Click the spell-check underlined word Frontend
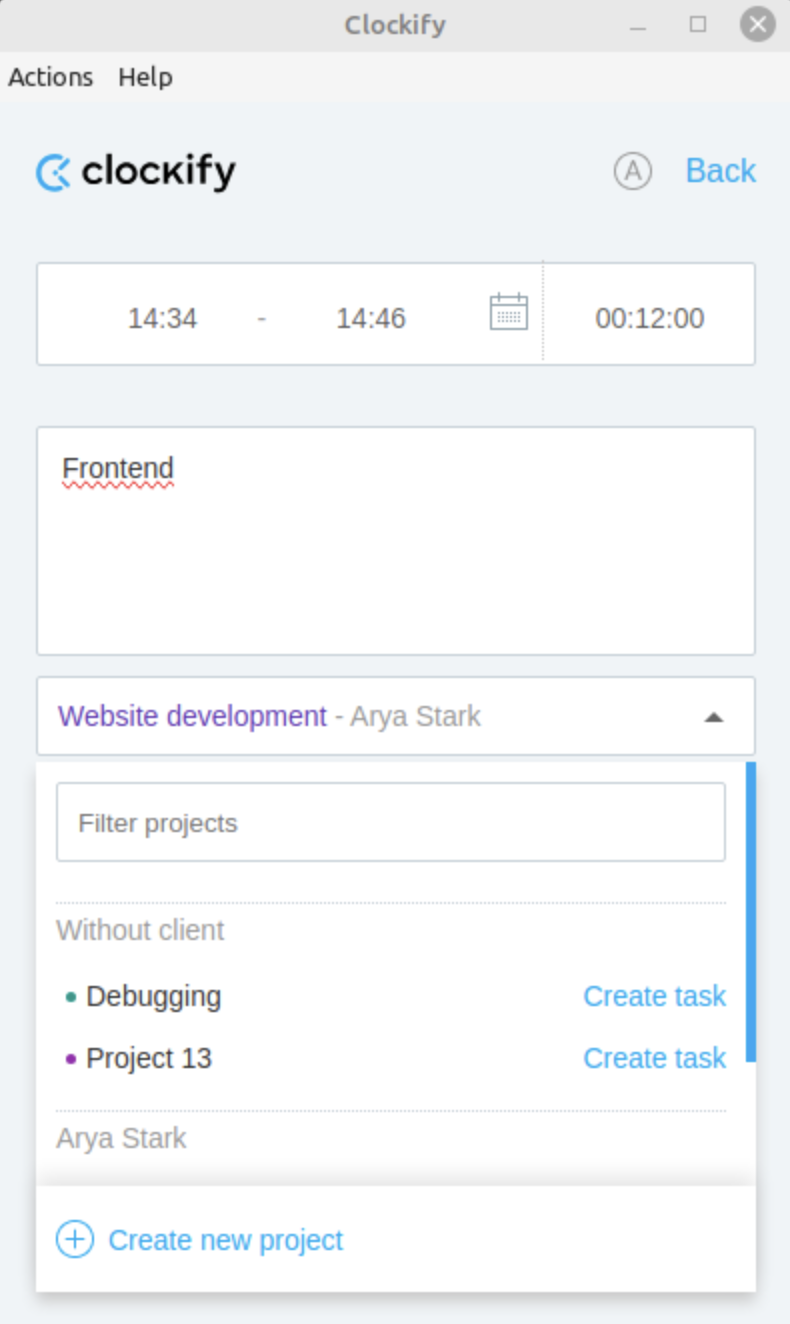Viewport: 790px width, 1324px height. click(x=118, y=467)
